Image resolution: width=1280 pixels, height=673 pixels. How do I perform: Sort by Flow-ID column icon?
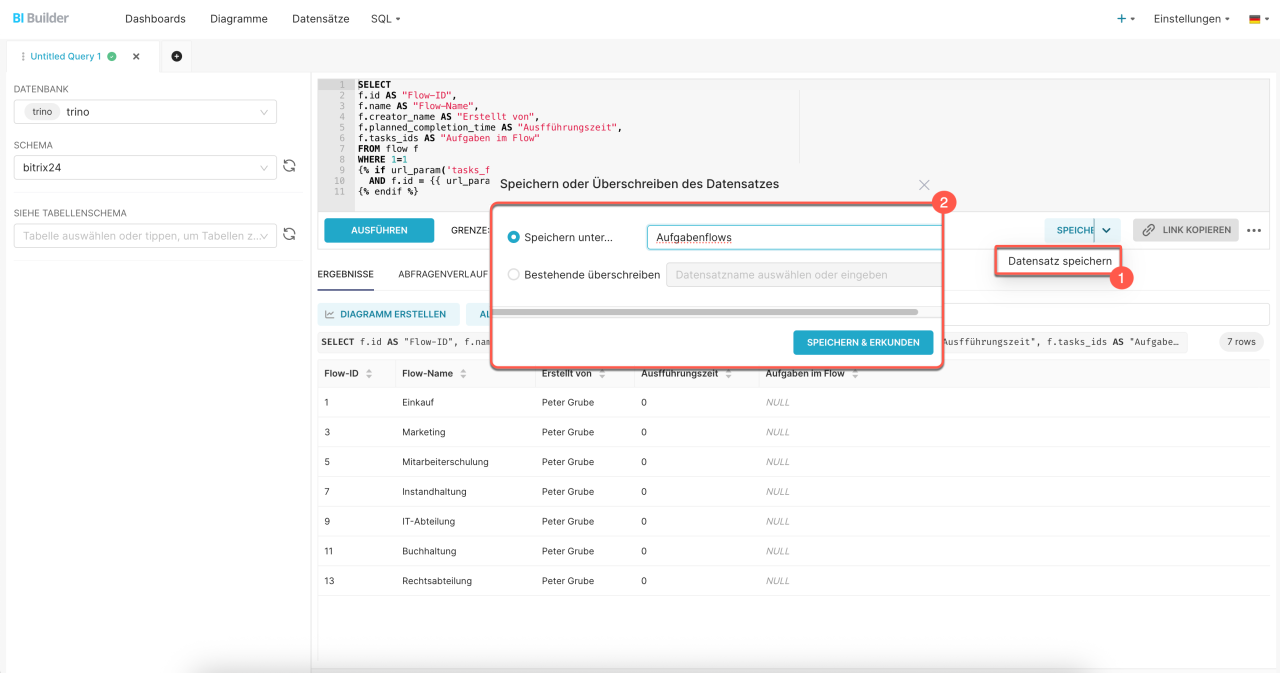pyautogui.click(x=369, y=374)
